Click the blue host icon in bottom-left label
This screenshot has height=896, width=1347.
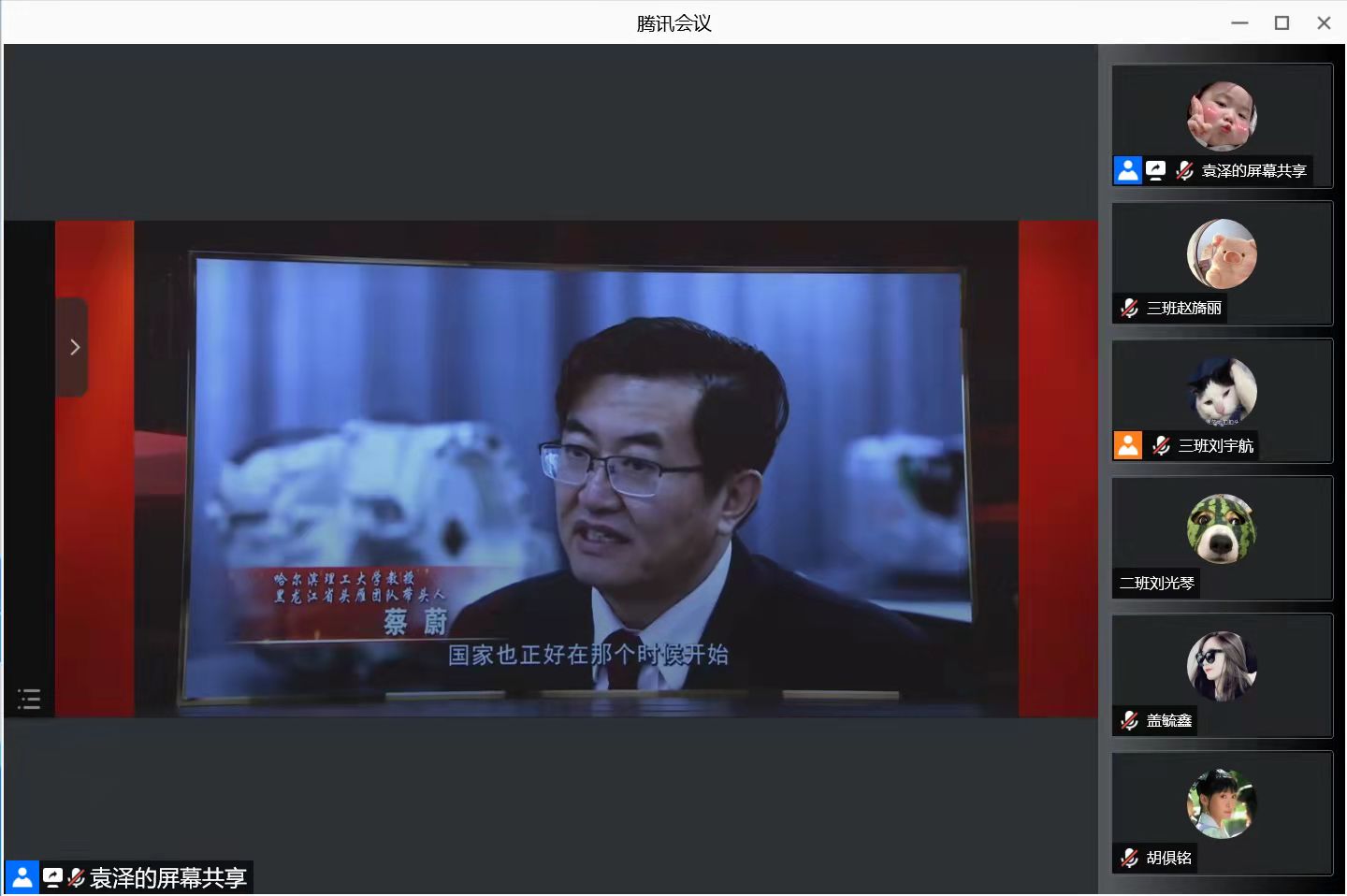coord(22,877)
